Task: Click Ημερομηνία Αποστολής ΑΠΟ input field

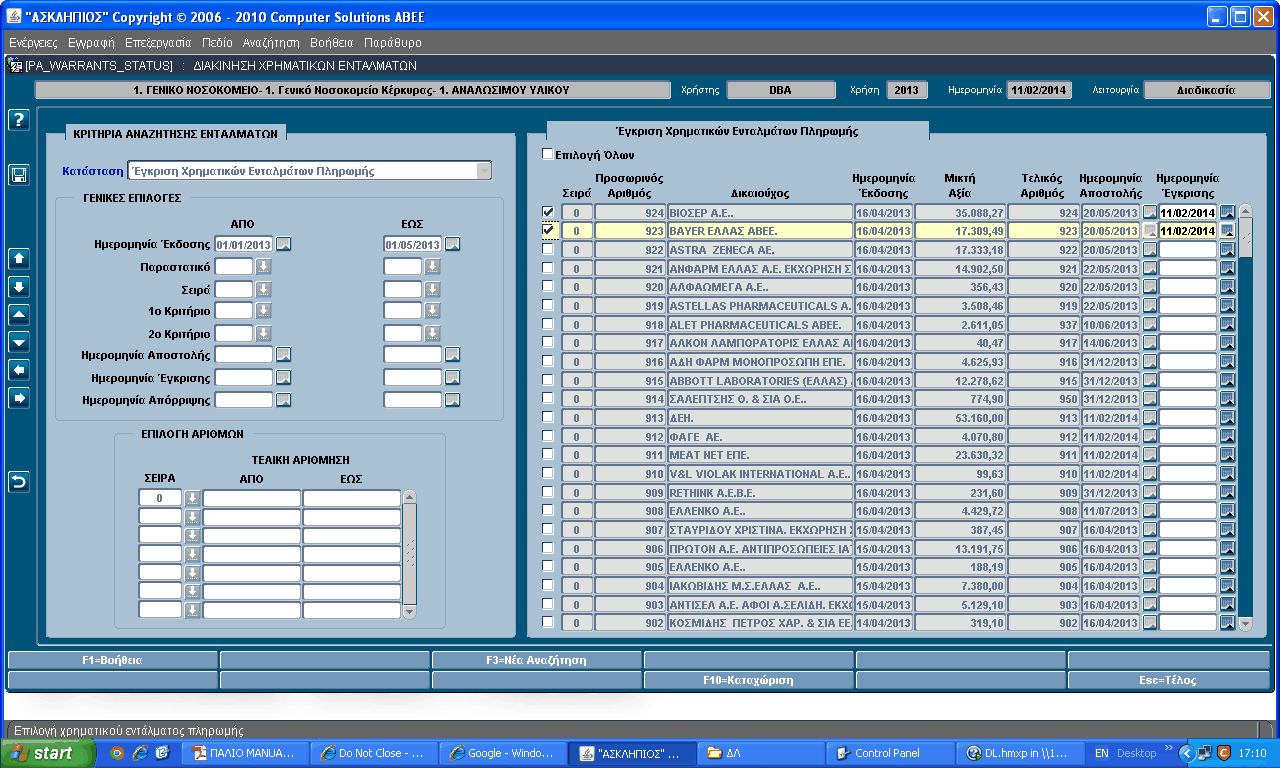Action: click(244, 354)
